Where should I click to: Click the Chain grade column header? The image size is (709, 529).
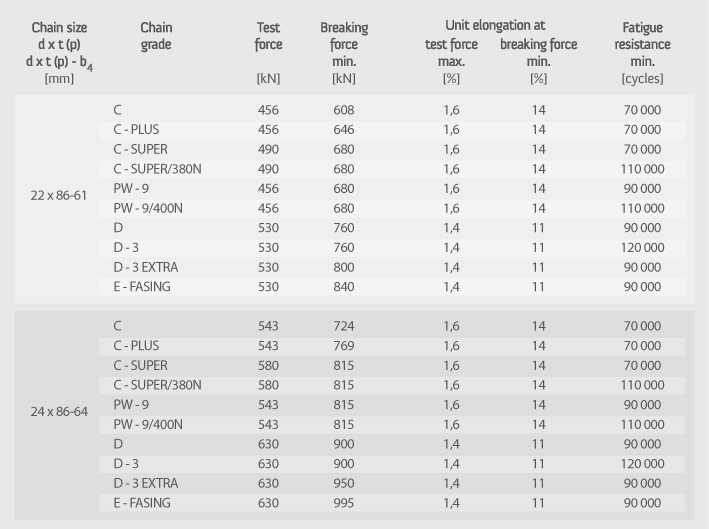pyautogui.click(x=156, y=36)
